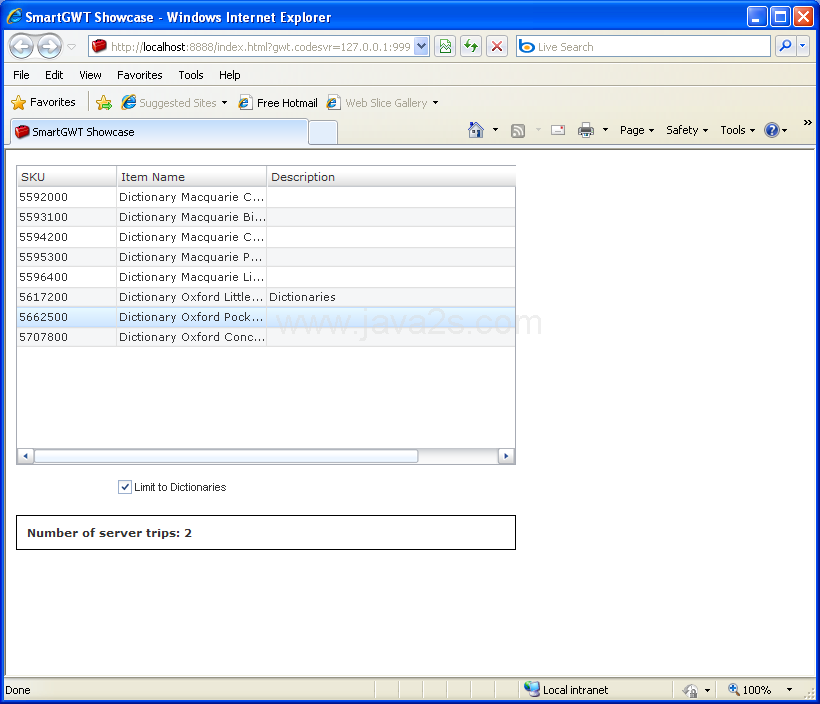Expand the zoom level dropdown arrow
Image resolution: width=820 pixels, height=704 pixels.
789,690
